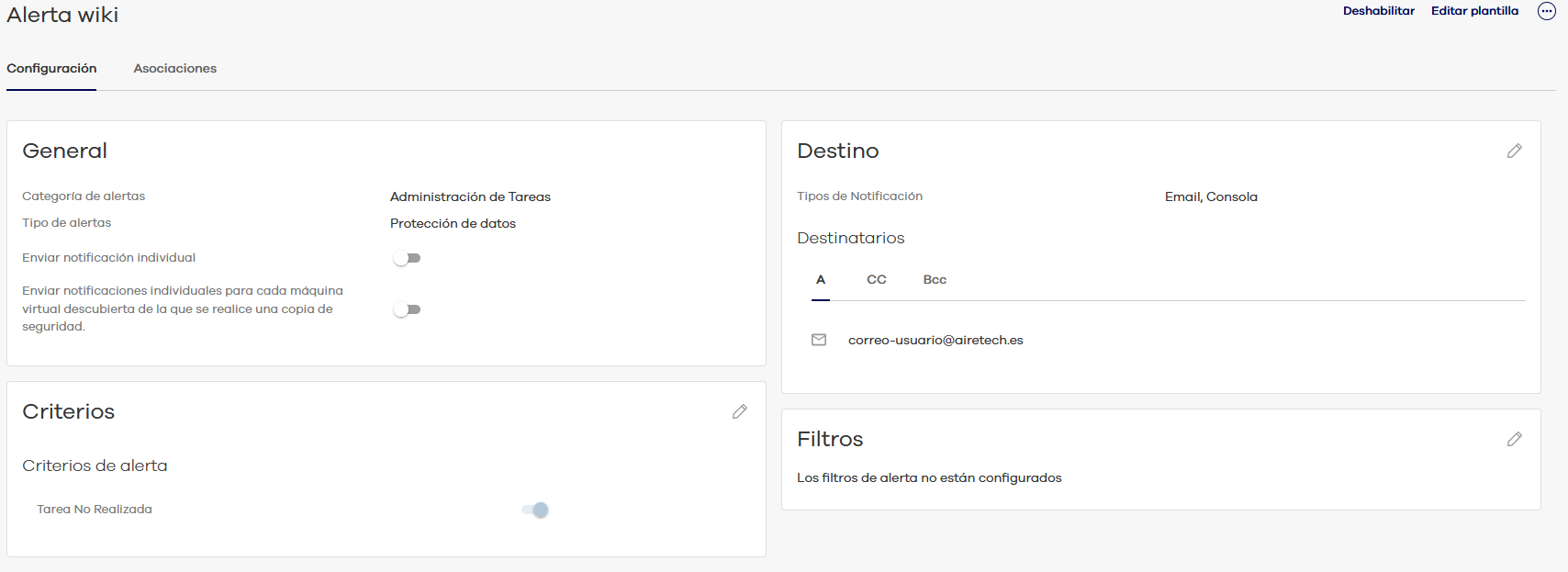The image size is (1568, 572).
Task: Select the Configuración tab
Action: pyautogui.click(x=51, y=69)
